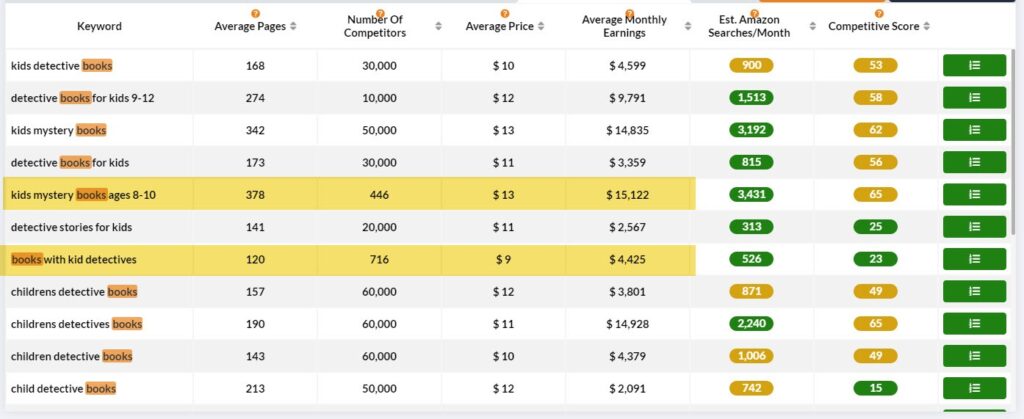Select competitive score badge 15

click(875, 388)
